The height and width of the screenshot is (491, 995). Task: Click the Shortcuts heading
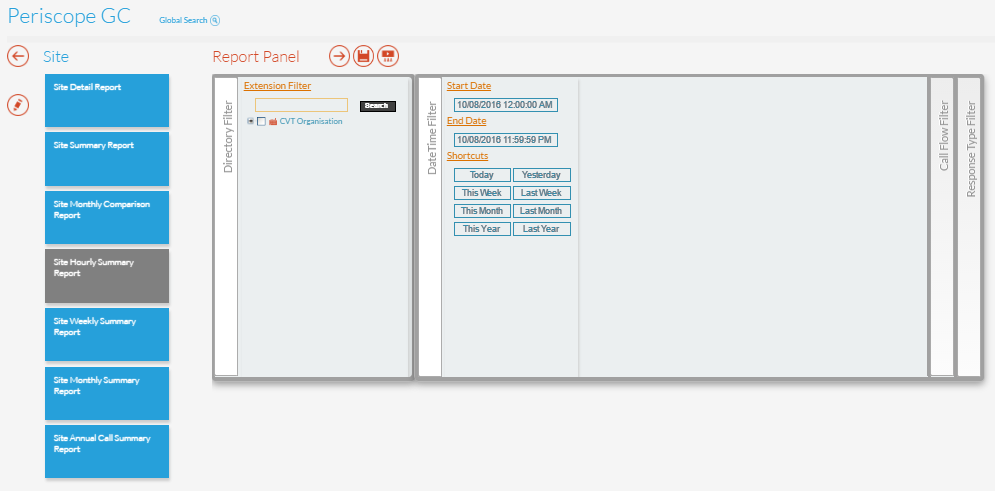pyautogui.click(x=468, y=156)
